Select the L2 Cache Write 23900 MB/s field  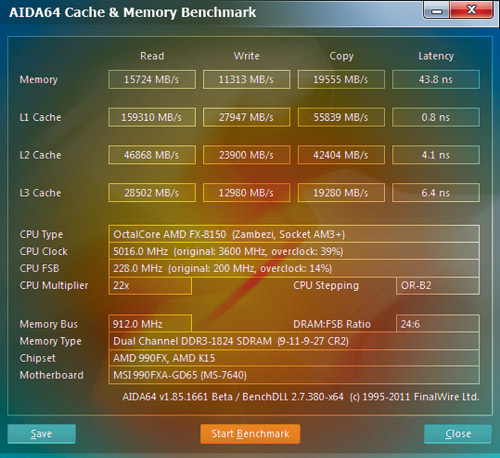246,155
